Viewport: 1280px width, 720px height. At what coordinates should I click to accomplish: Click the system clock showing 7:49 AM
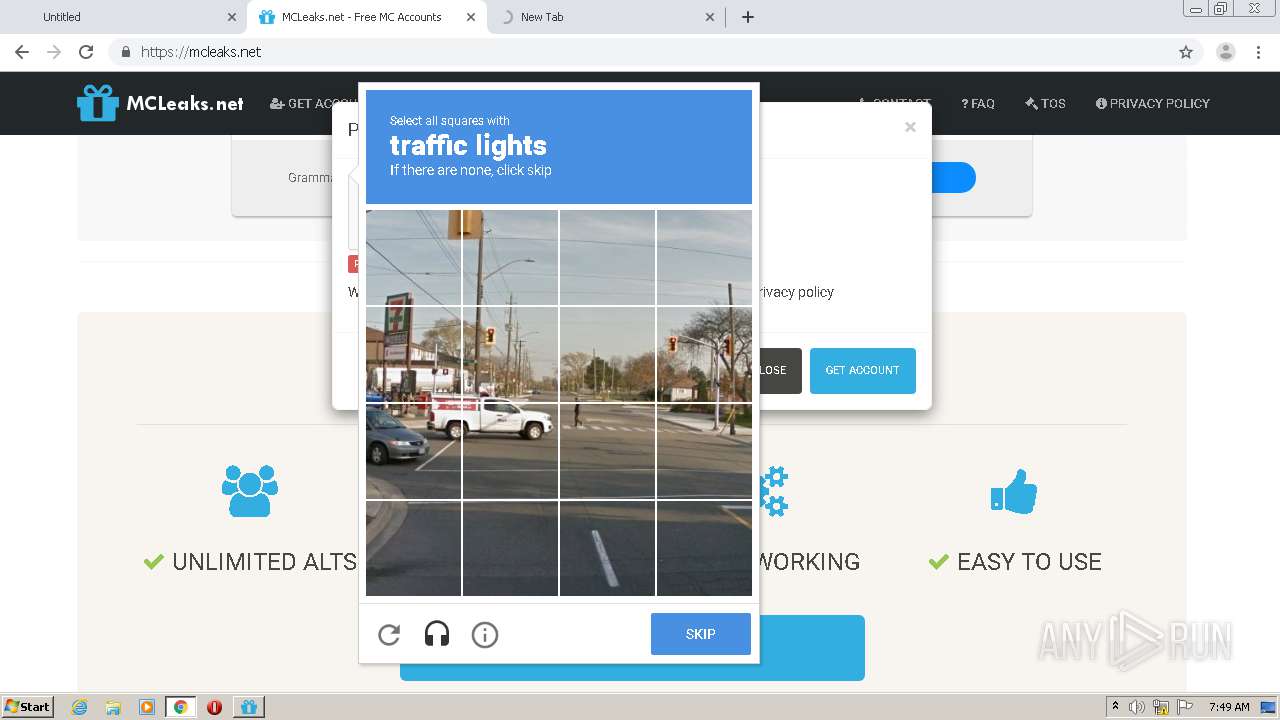pyautogui.click(x=1229, y=707)
